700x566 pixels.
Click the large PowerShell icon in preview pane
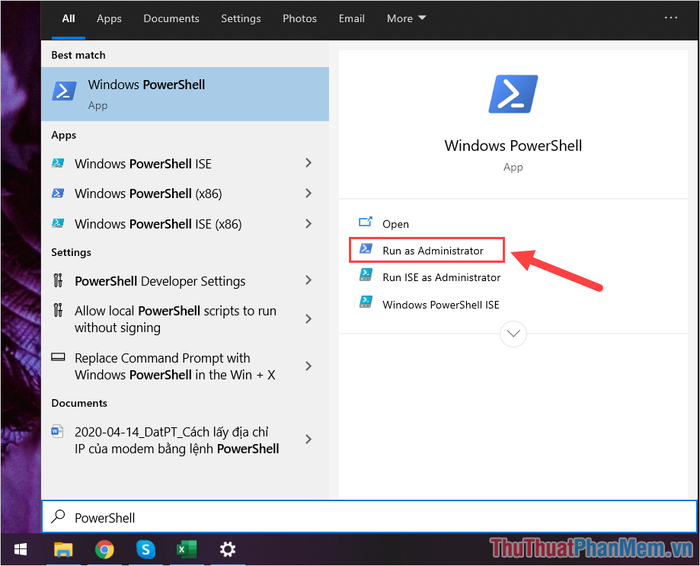tap(513, 94)
